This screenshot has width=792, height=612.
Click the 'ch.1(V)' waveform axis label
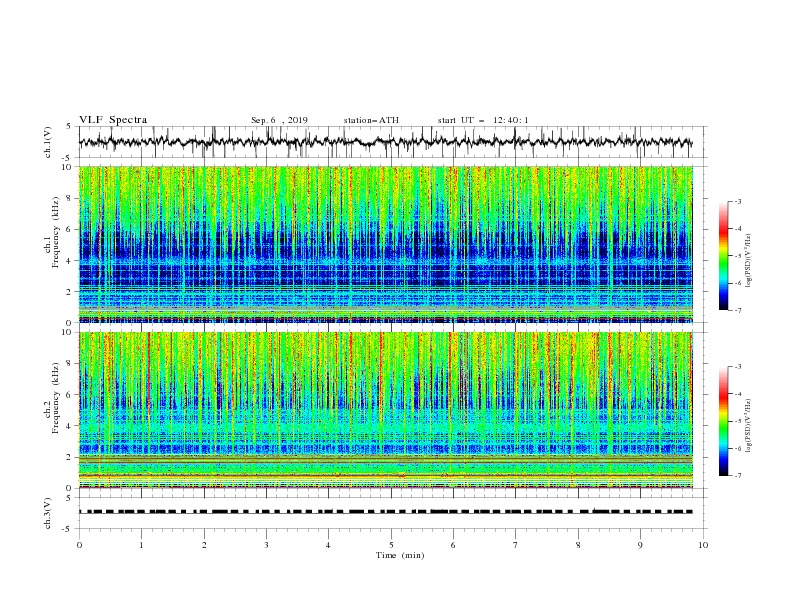48,142
